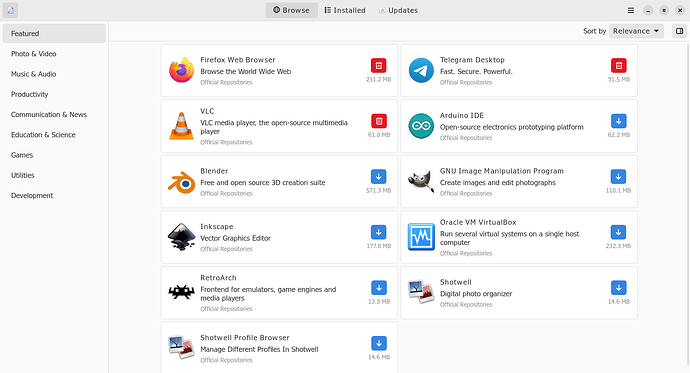Click the Oracle VM VirtualBox title
Viewport: 690px width, 373px height.
478,222
